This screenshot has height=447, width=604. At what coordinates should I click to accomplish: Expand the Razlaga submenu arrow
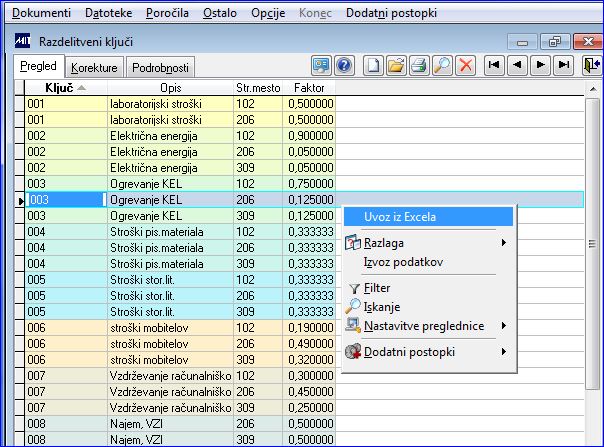click(x=503, y=243)
